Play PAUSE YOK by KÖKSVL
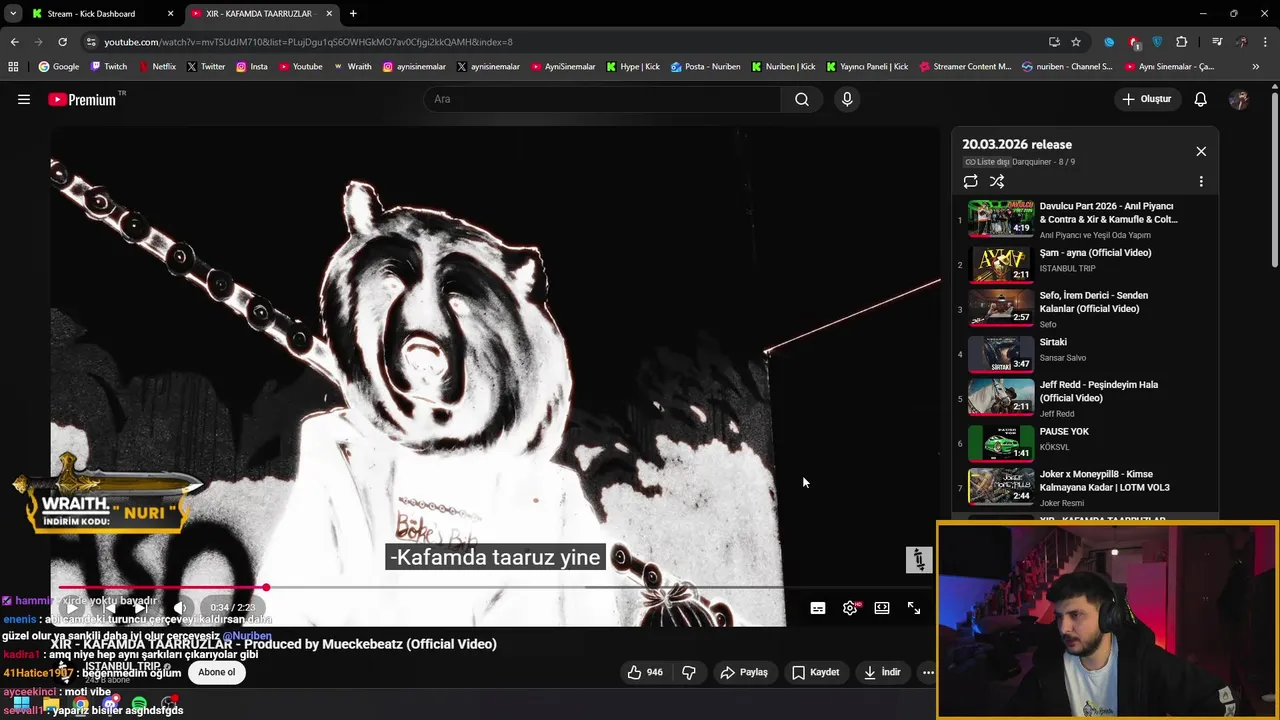The image size is (1280, 720). point(1084,443)
